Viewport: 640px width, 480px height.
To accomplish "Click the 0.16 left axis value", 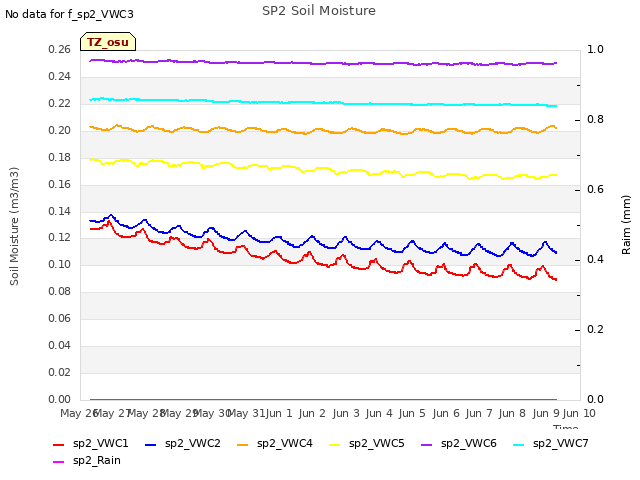I will point(60,184).
